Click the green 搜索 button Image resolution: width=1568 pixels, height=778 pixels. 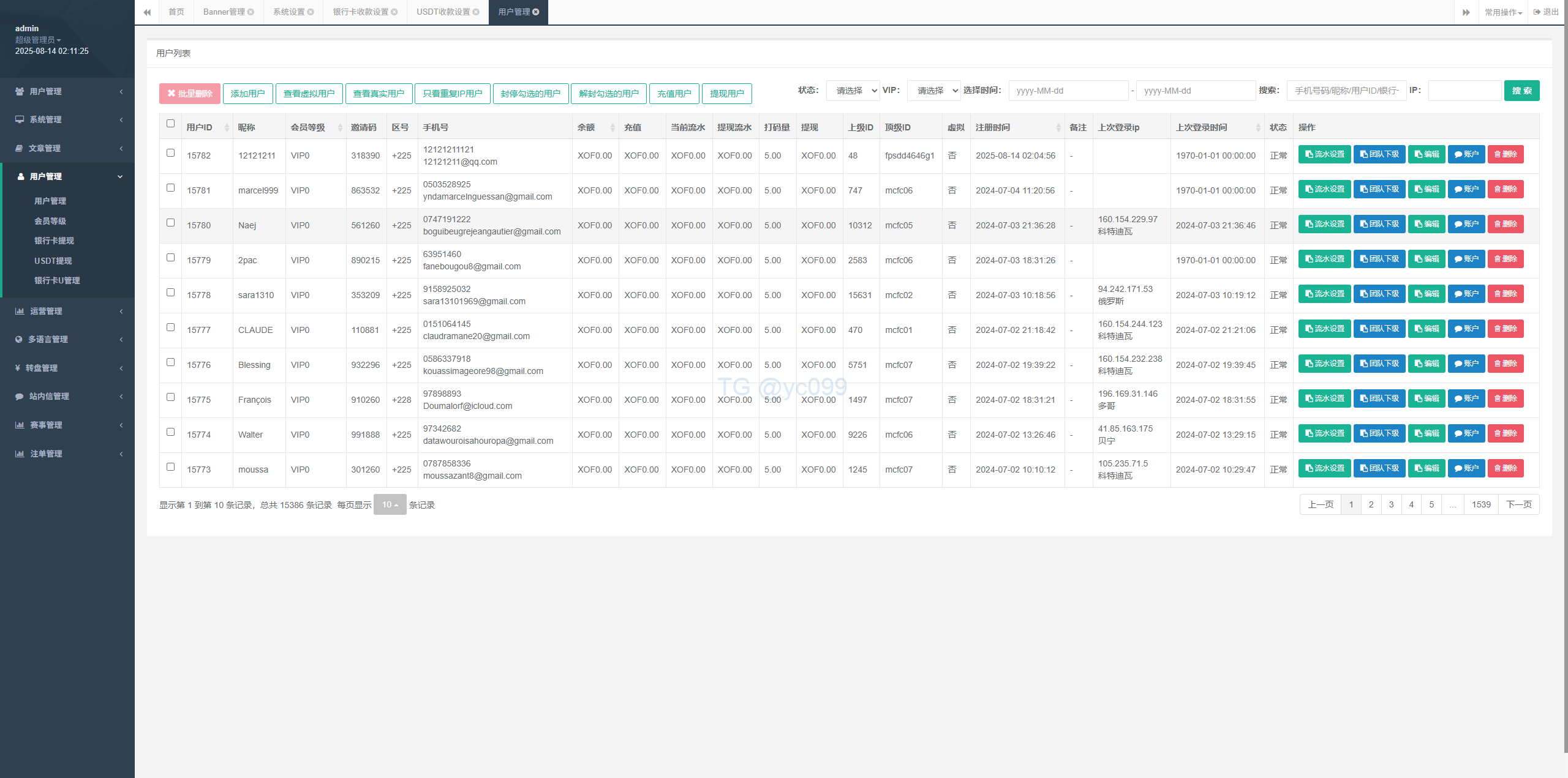point(1521,91)
